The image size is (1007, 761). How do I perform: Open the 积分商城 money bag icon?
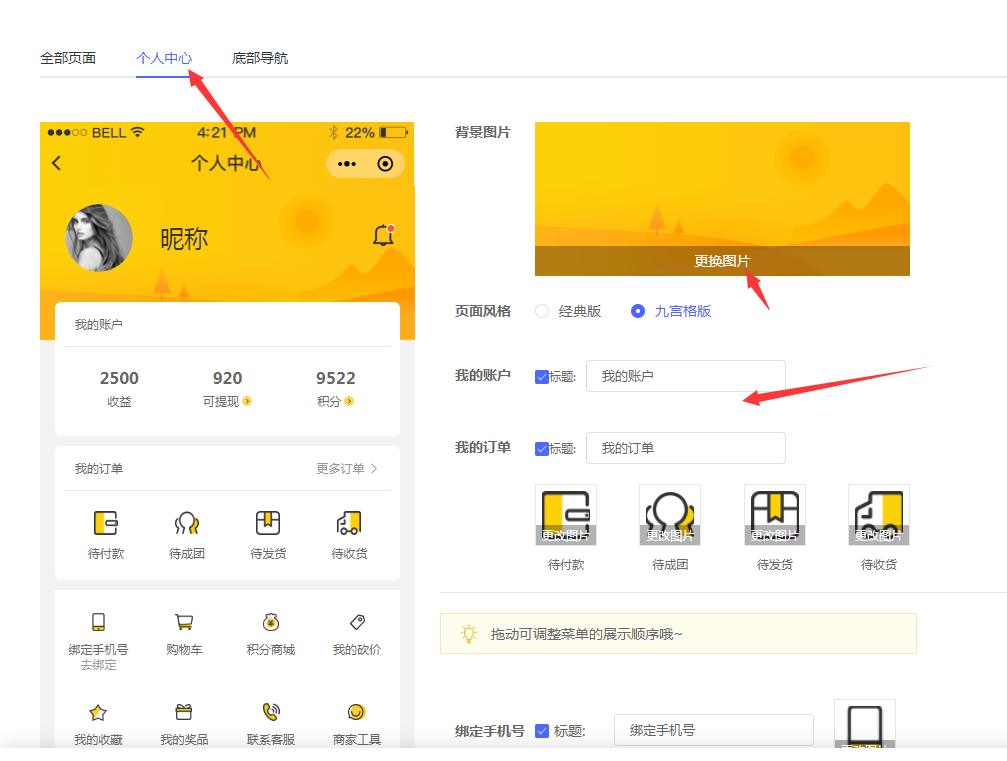pyautogui.click(x=271, y=622)
